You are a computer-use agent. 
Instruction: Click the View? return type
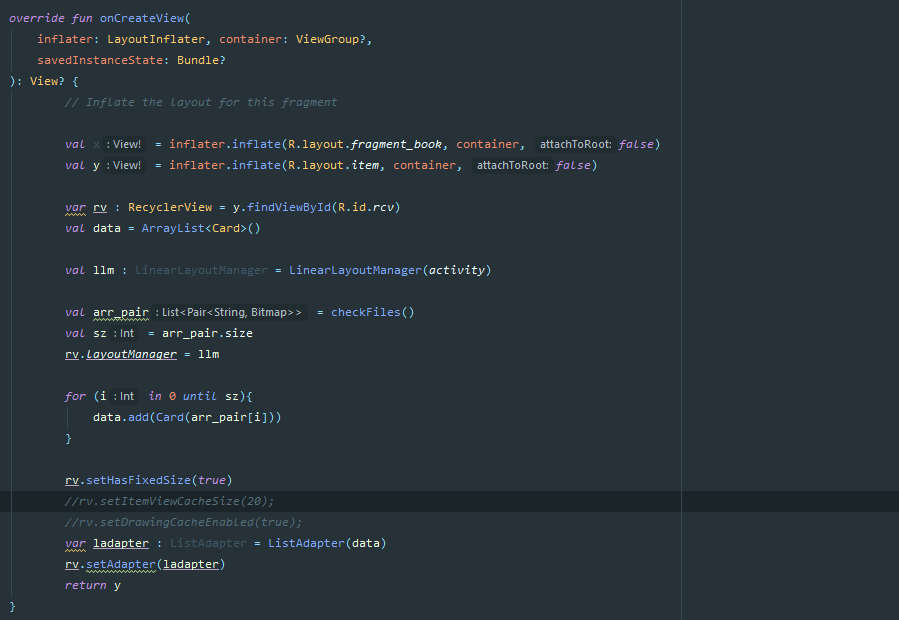[47, 81]
